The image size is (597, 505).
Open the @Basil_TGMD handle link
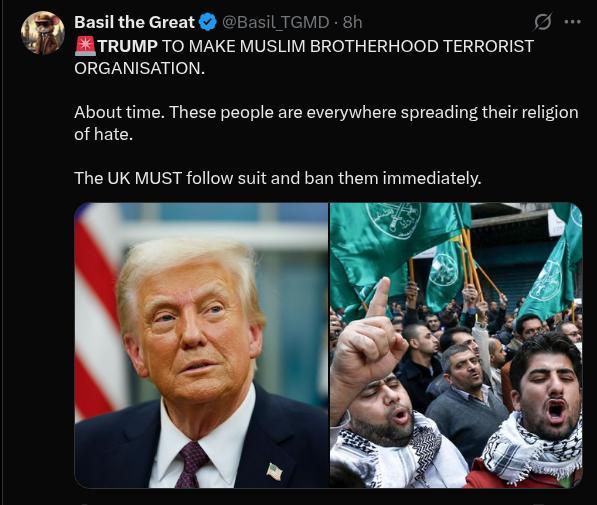pos(275,22)
